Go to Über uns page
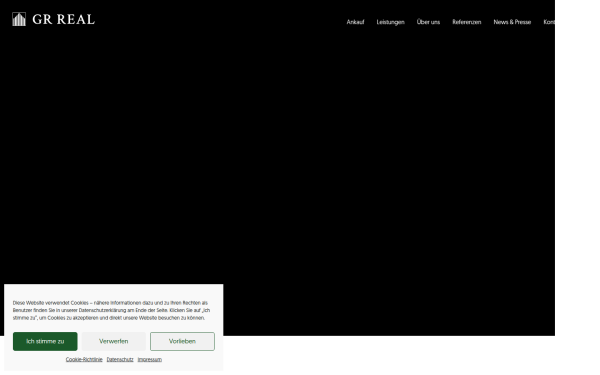The image size is (600, 375). pyautogui.click(x=428, y=22)
